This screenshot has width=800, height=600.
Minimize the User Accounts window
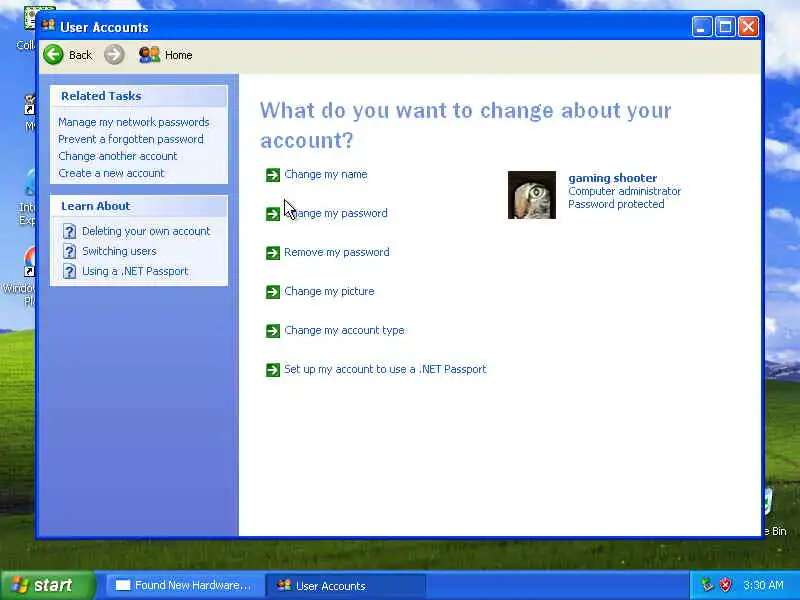tap(702, 27)
